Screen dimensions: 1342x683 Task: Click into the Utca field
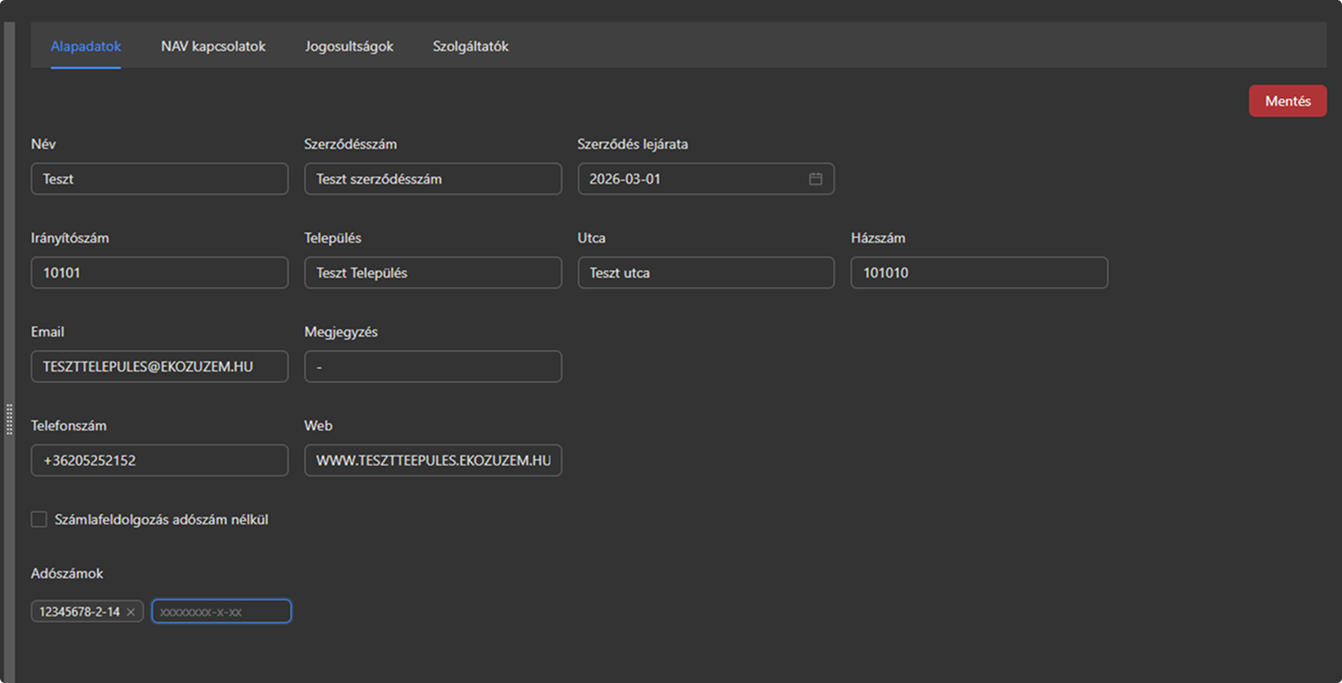[705, 273]
